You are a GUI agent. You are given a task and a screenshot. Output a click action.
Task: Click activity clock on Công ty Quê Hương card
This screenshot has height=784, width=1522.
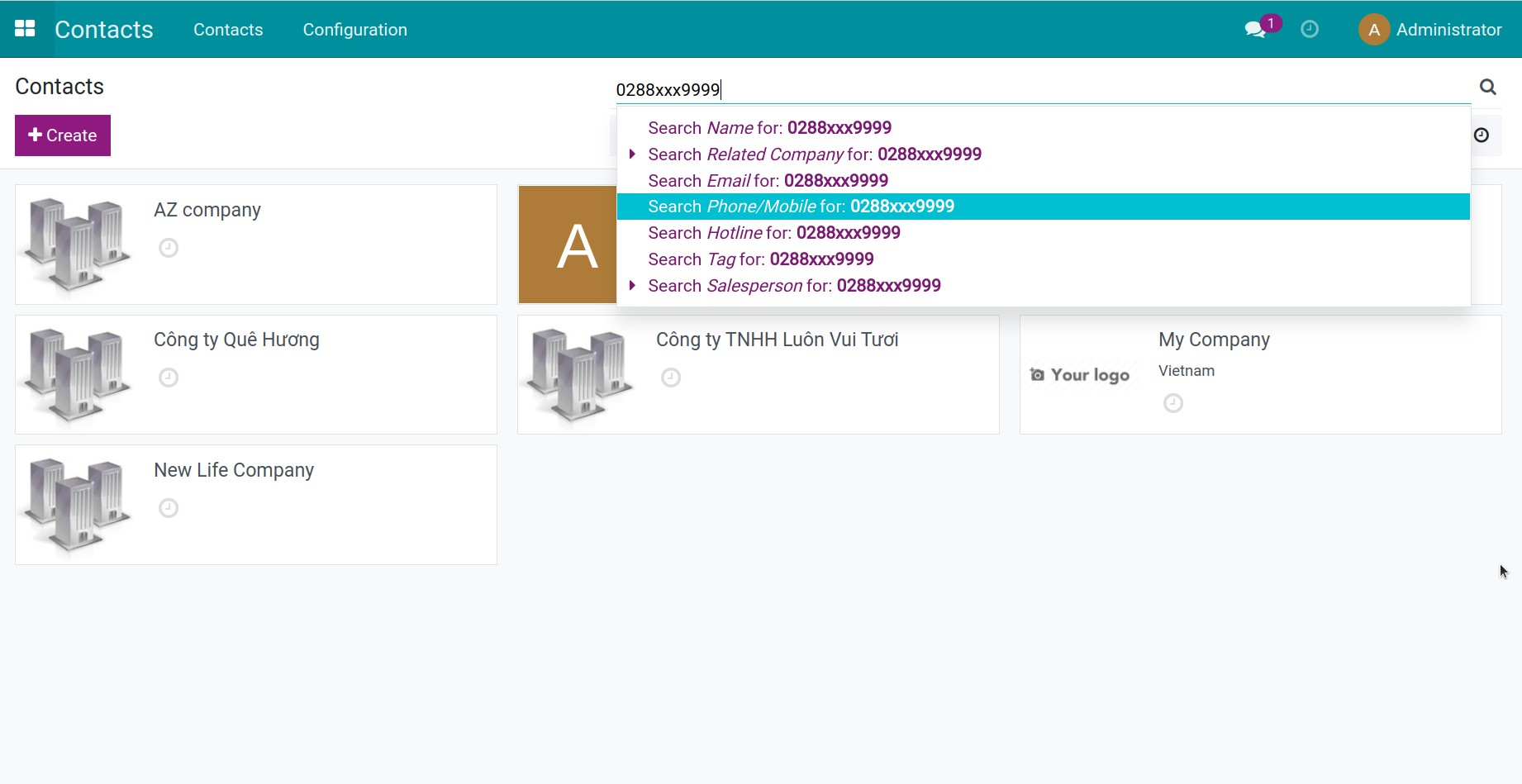(169, 378)
